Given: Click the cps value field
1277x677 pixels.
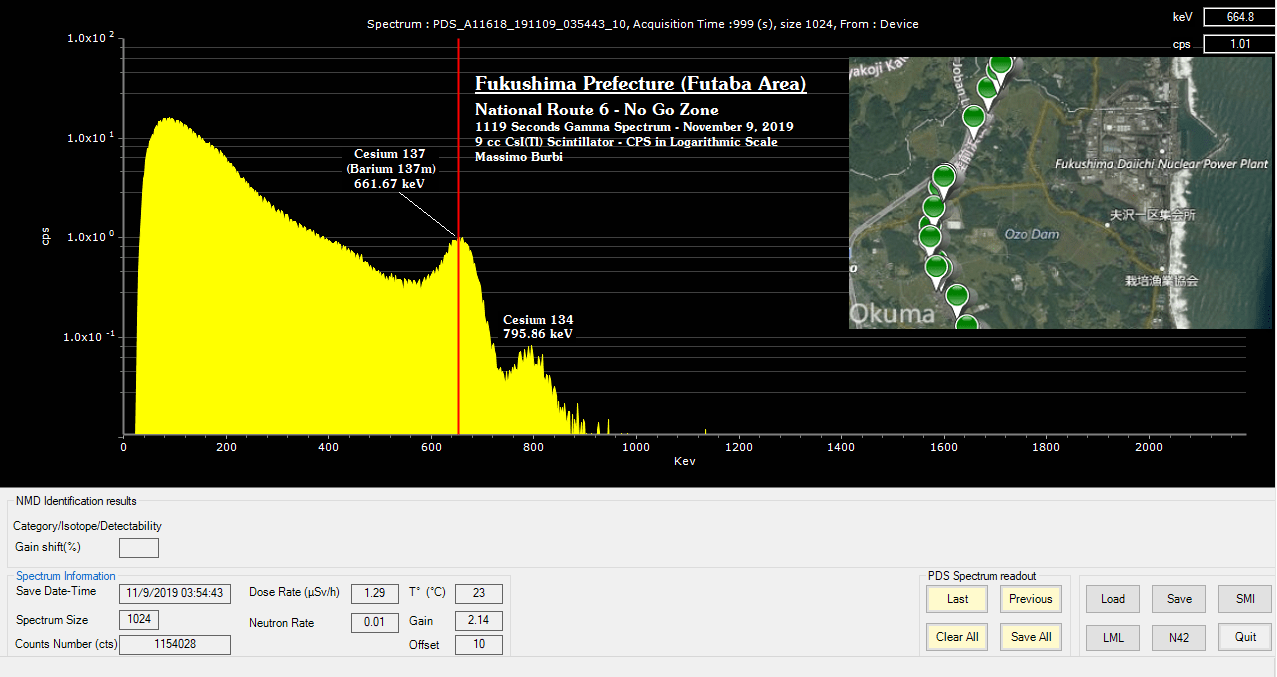Looking at the screenshot, I should tap(1238, 44).
